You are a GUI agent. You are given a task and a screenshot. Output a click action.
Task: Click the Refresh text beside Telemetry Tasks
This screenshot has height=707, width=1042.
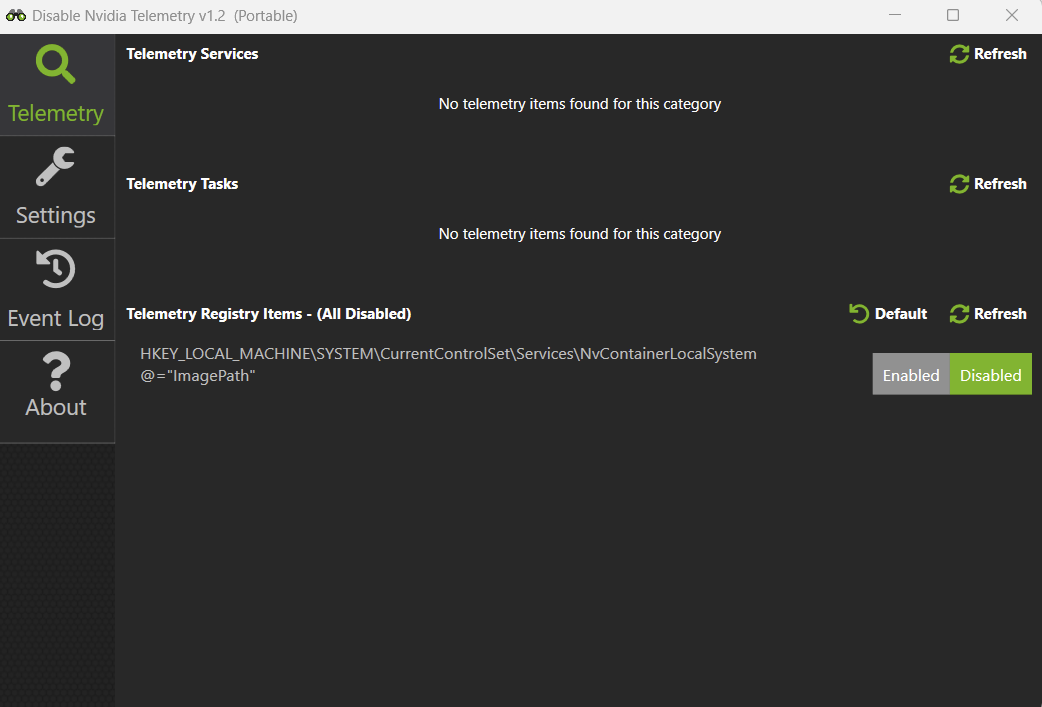1000,184
